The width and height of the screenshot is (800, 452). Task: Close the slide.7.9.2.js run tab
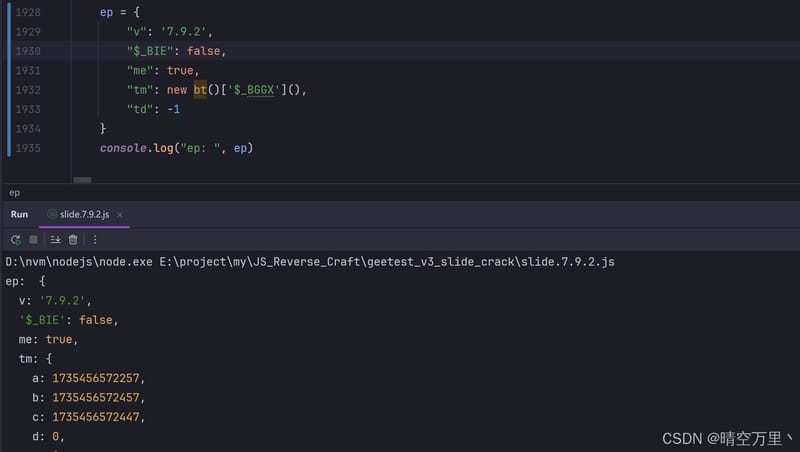119,215
